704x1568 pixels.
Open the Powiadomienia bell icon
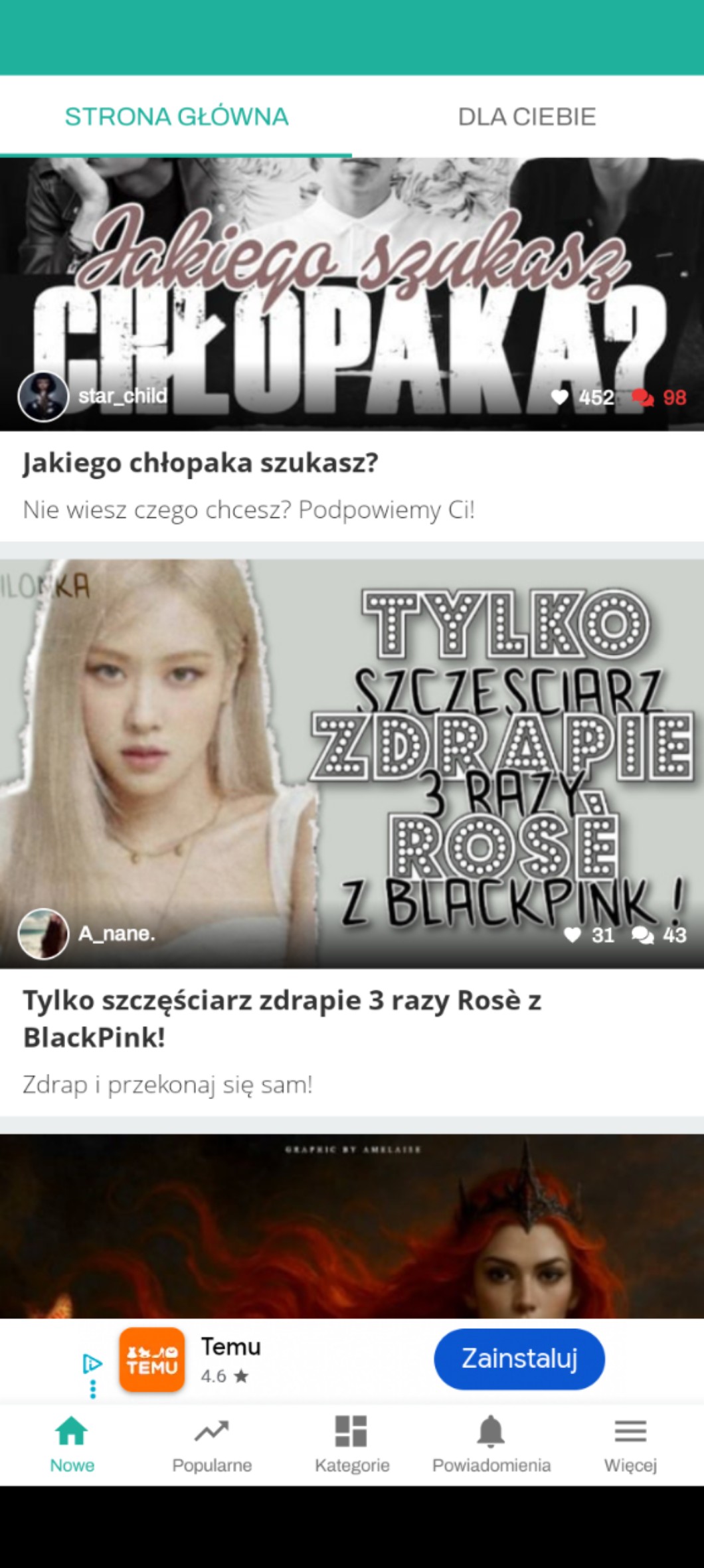[x=491, y=1431]
